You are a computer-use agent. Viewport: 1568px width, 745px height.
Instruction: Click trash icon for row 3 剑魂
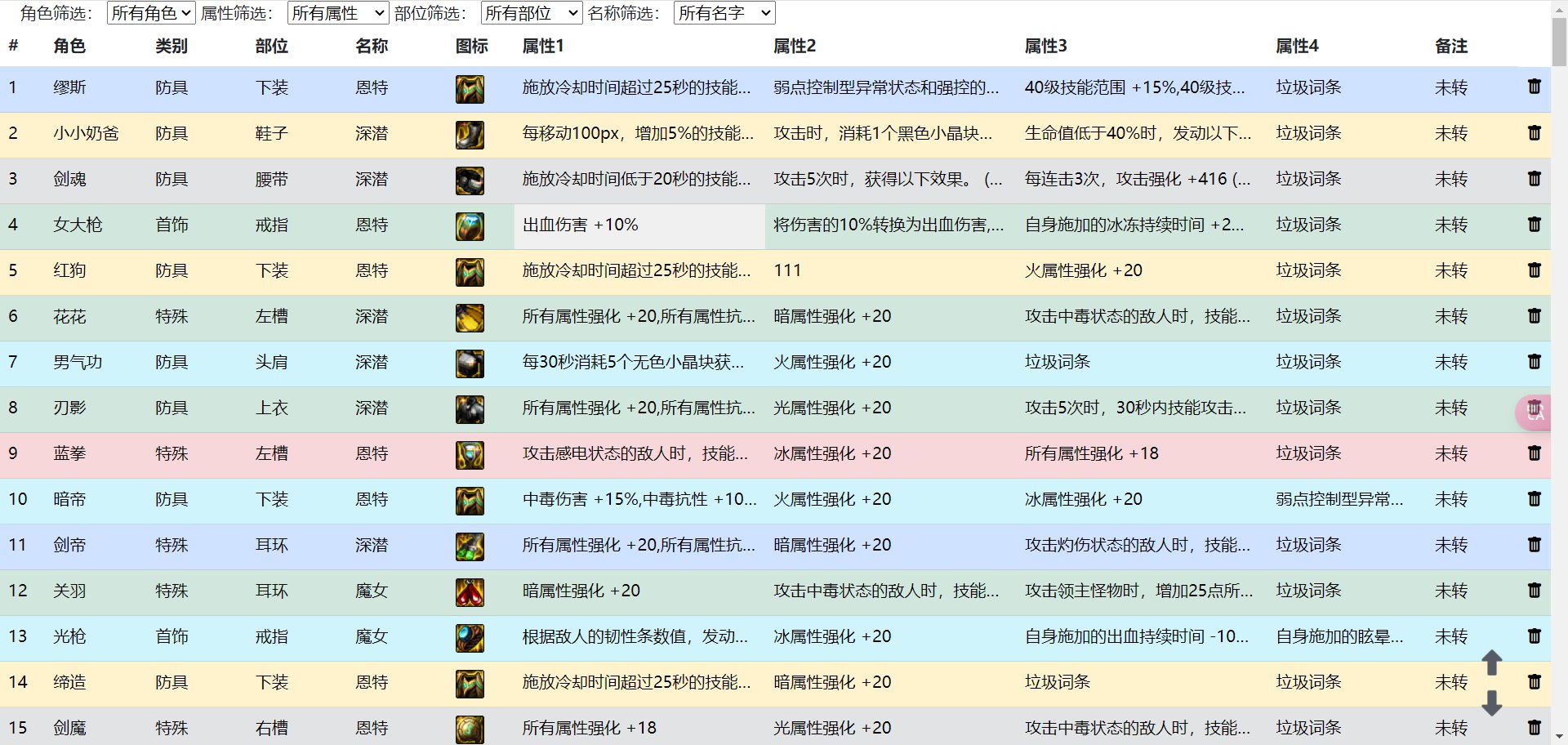point(1534,178)
